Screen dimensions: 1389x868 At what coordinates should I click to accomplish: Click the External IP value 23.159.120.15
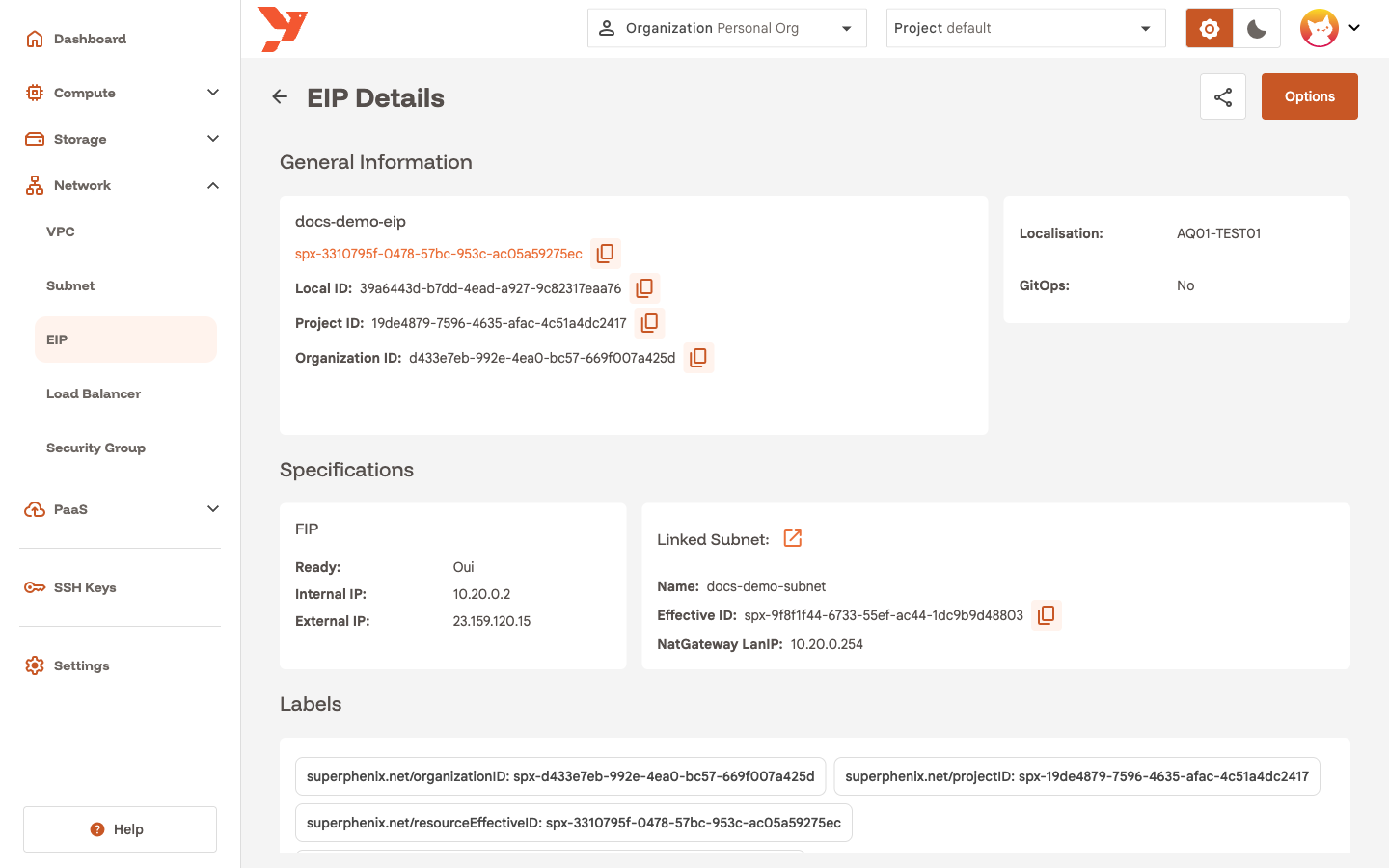[492, 621]
